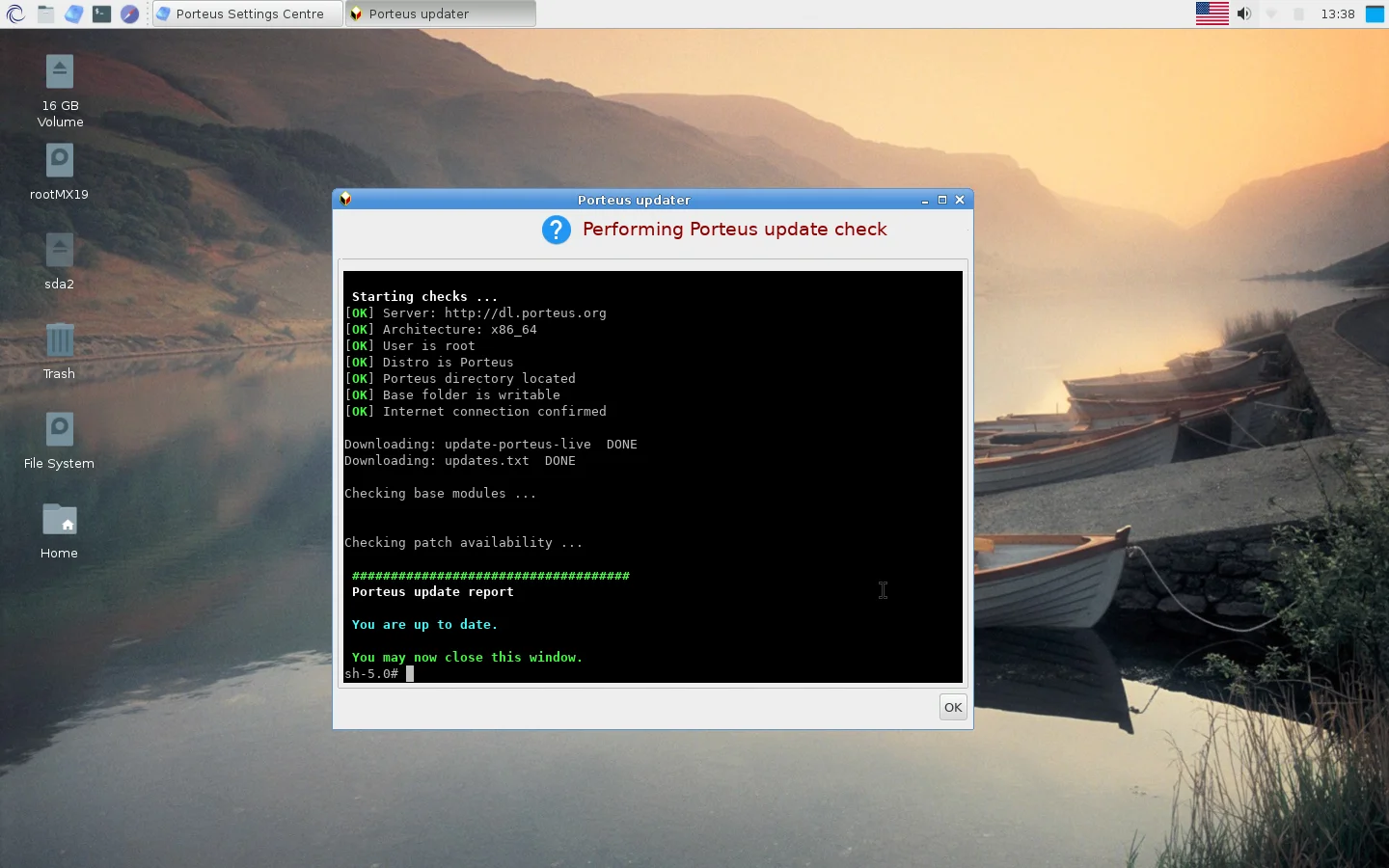The height and width of the screenshot is (868, 1389).
Task: Open the File System desktop icon
Action: 59,430
